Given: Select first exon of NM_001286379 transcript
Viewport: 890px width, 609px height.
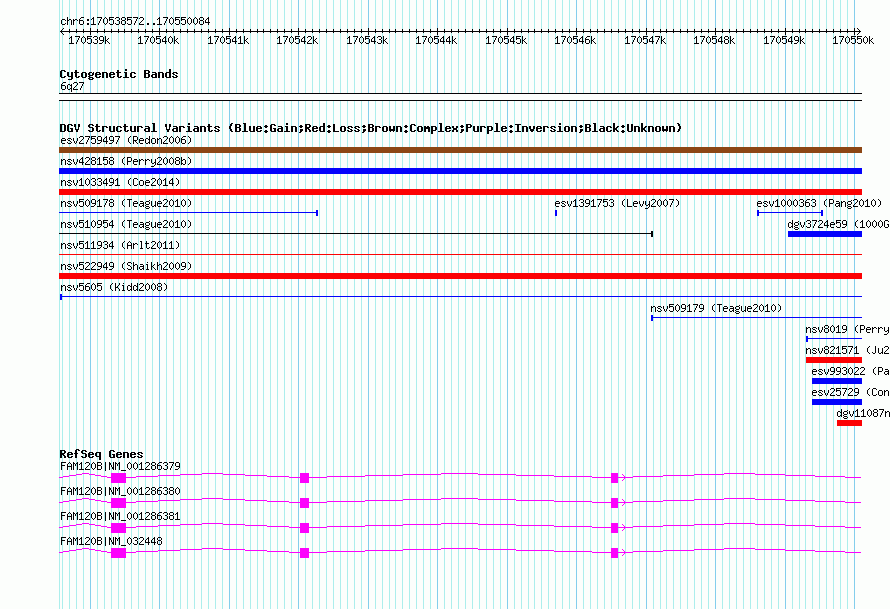Looking at the screenshot, I should (x=119, y=478).
